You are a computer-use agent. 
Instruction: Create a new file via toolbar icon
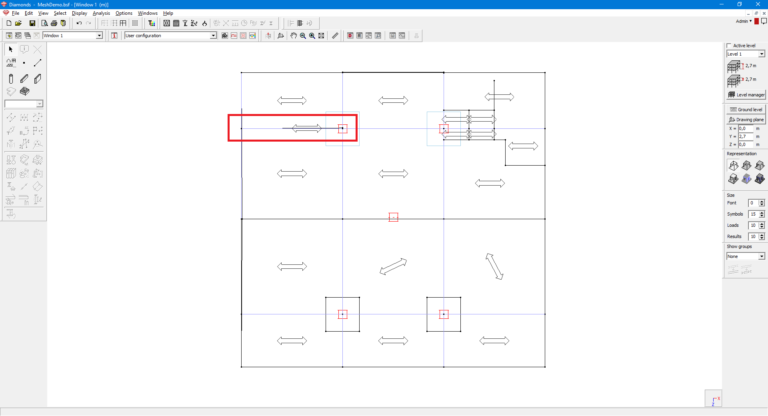coord(9,23)
